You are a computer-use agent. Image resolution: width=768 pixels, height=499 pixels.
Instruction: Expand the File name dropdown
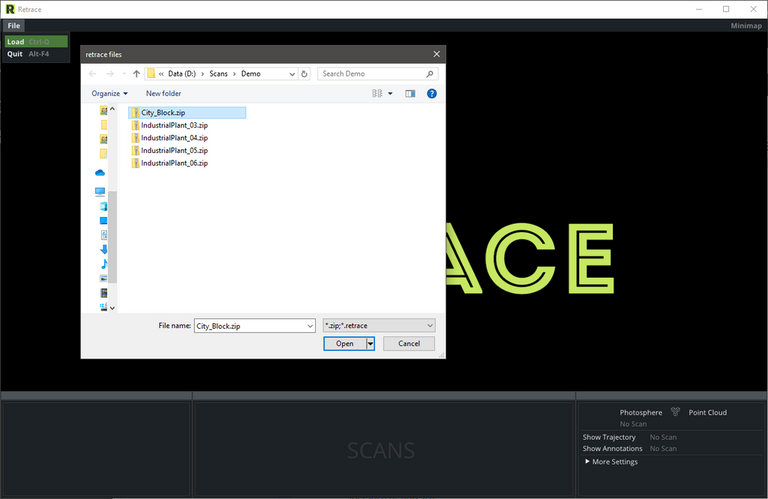(x=310, y=326)
